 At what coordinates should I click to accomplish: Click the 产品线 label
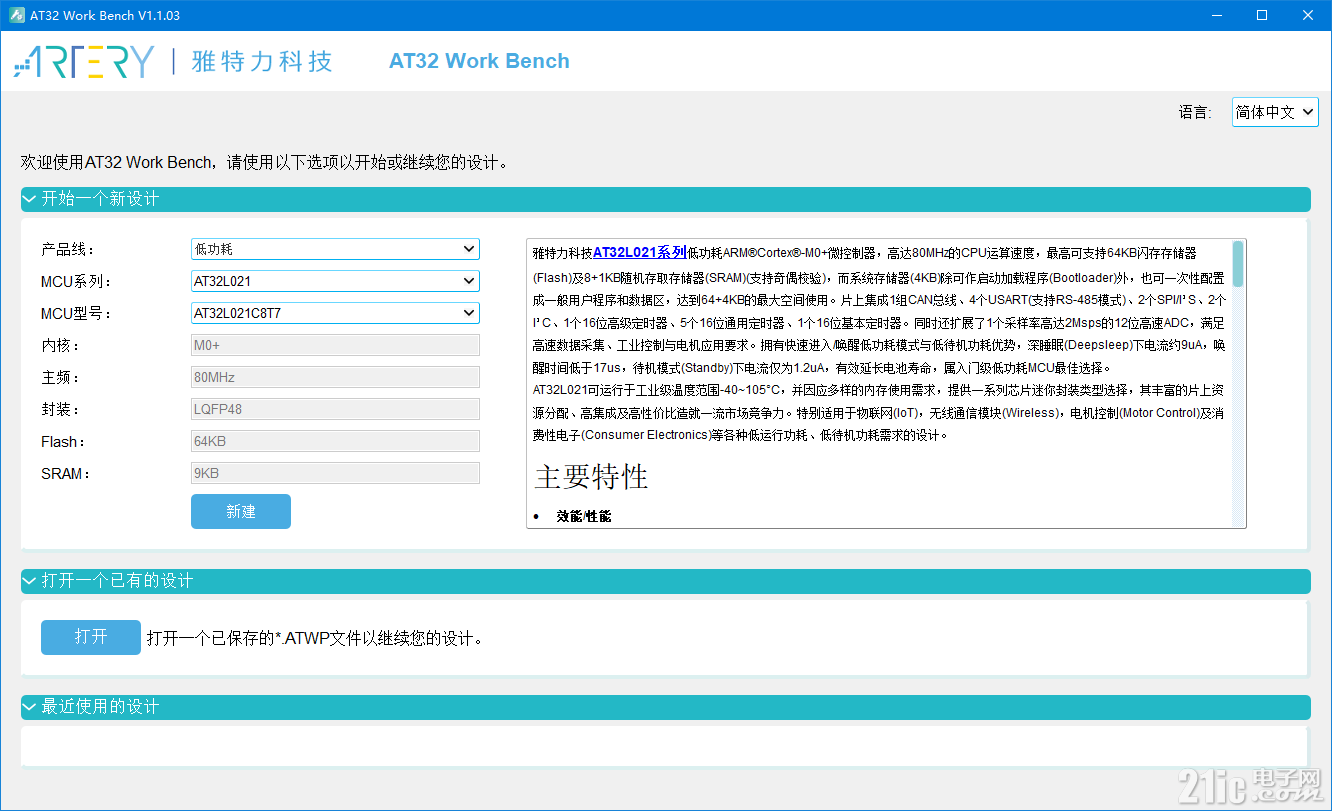[x=67, y=249]
